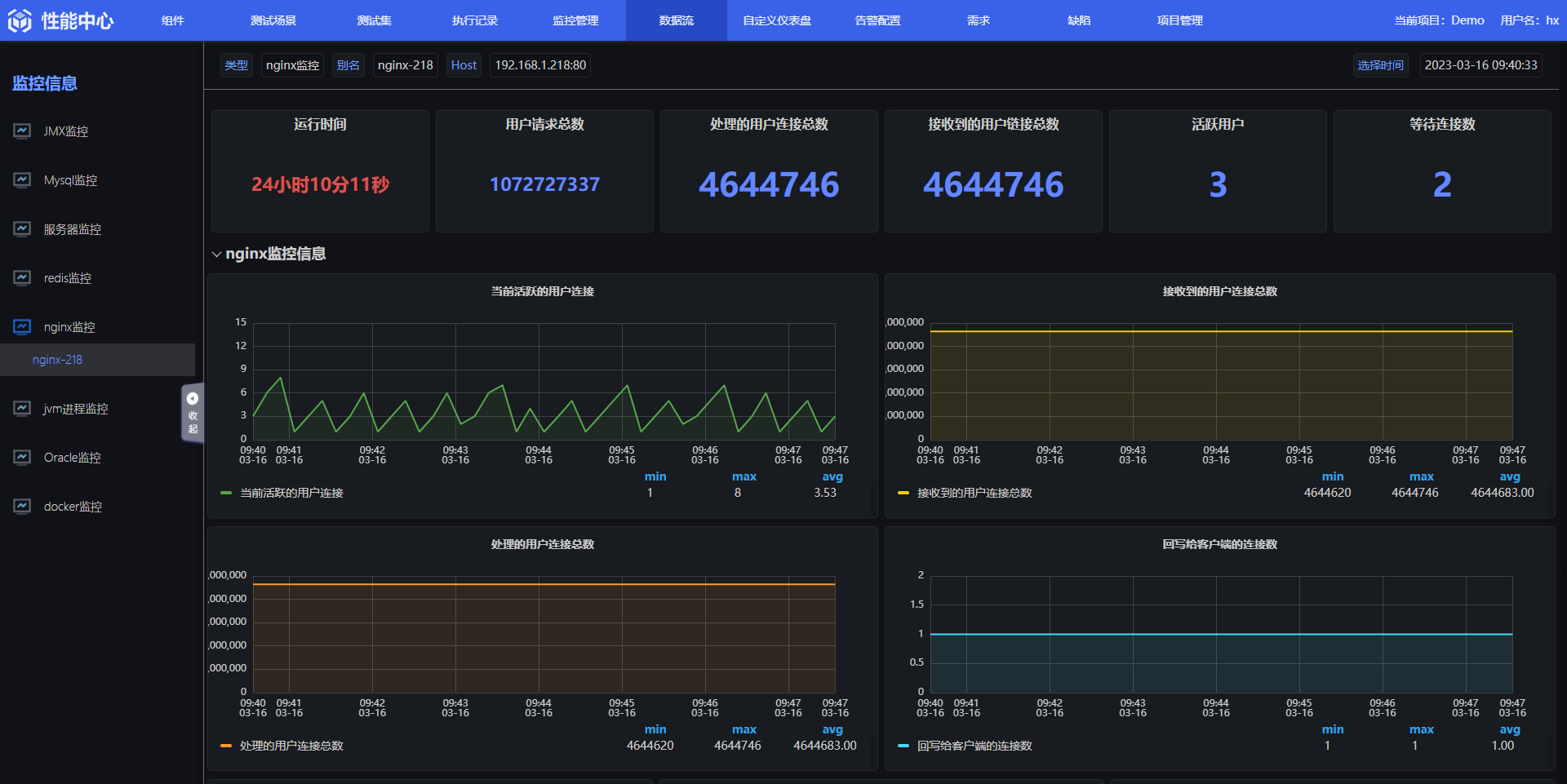Viewport: 1567px width, 784px height.
Task: Open the 缺陷 menu
Action: coord(1079,20)
